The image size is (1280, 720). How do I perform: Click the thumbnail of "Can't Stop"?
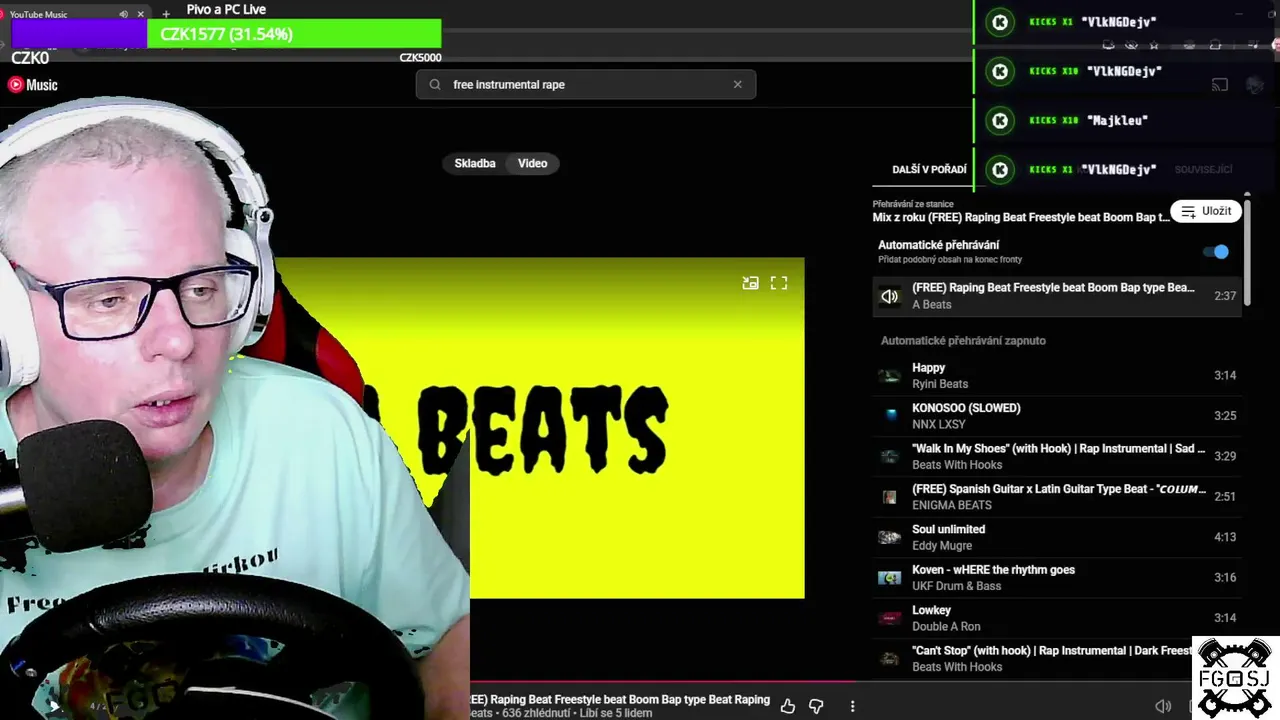(x=889, y=658)
